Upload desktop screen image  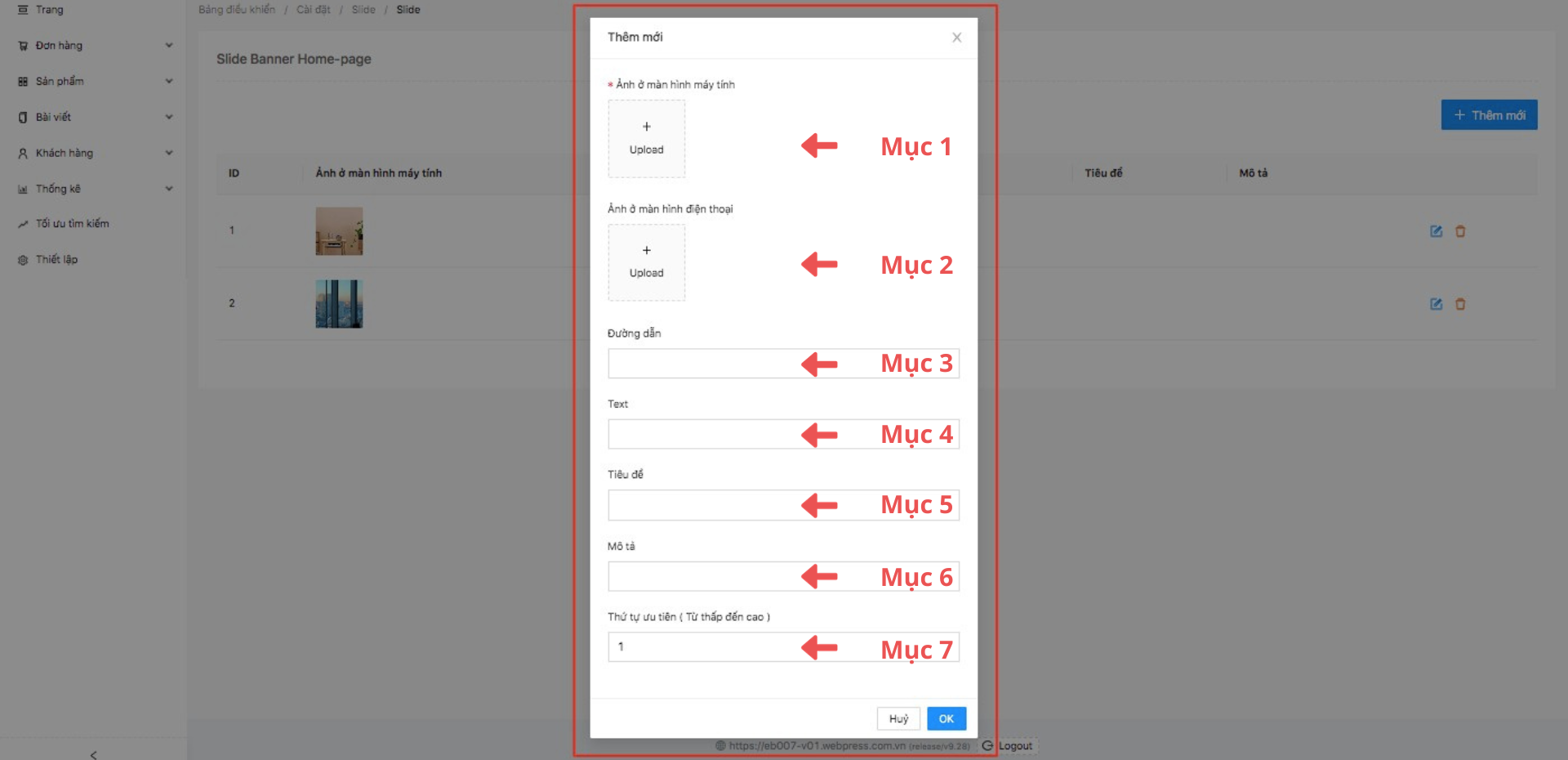point(646,138)
